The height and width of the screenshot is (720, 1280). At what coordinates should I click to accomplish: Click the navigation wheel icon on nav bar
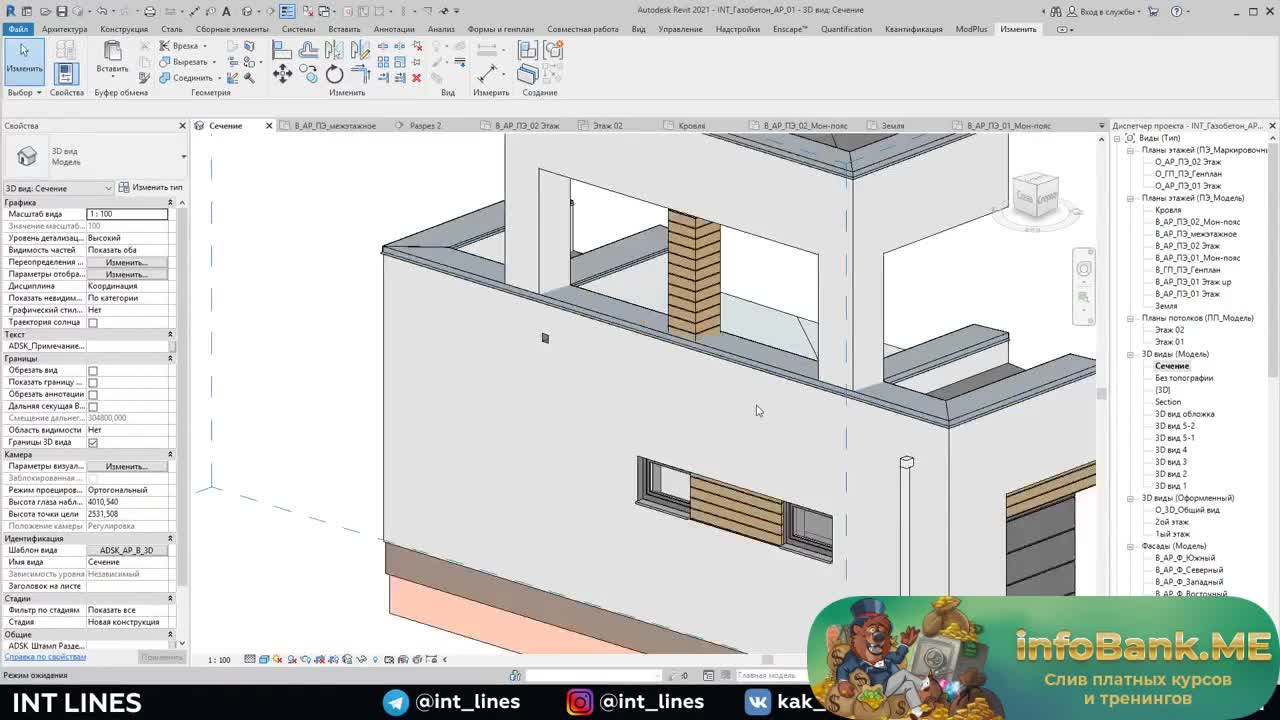1084,269
